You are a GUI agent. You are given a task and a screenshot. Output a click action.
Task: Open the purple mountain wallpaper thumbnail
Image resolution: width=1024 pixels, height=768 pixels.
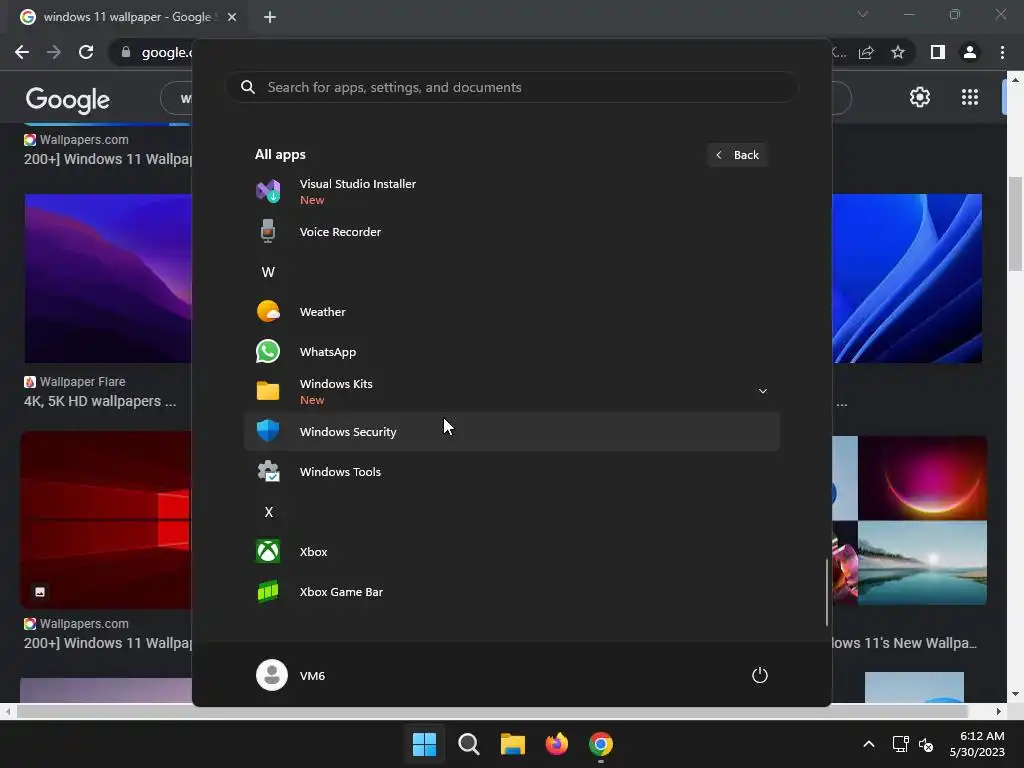click(x=108, y=278)
